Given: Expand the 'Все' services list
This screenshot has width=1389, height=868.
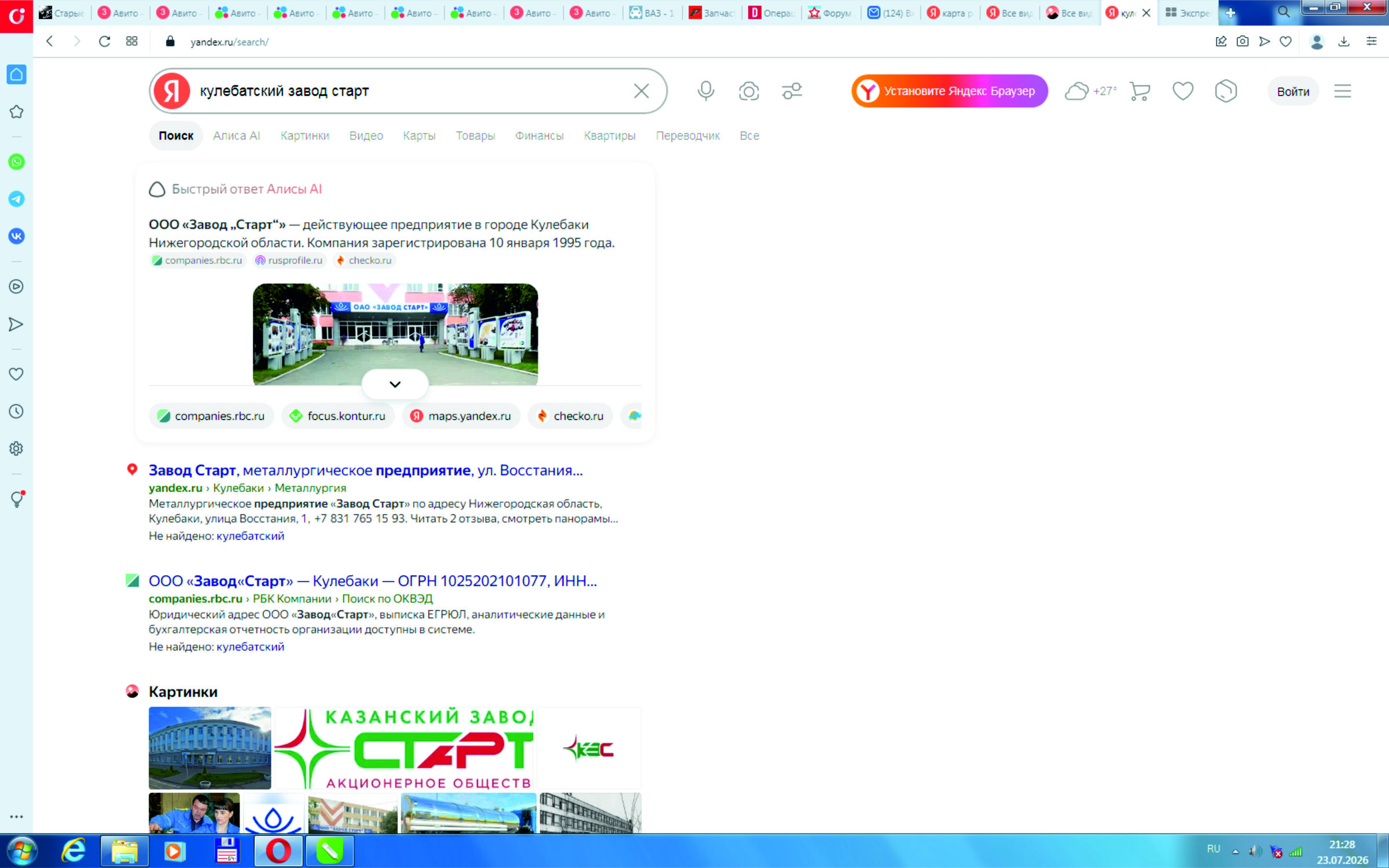Looking at the screenshot, I should tap(749, 136).
